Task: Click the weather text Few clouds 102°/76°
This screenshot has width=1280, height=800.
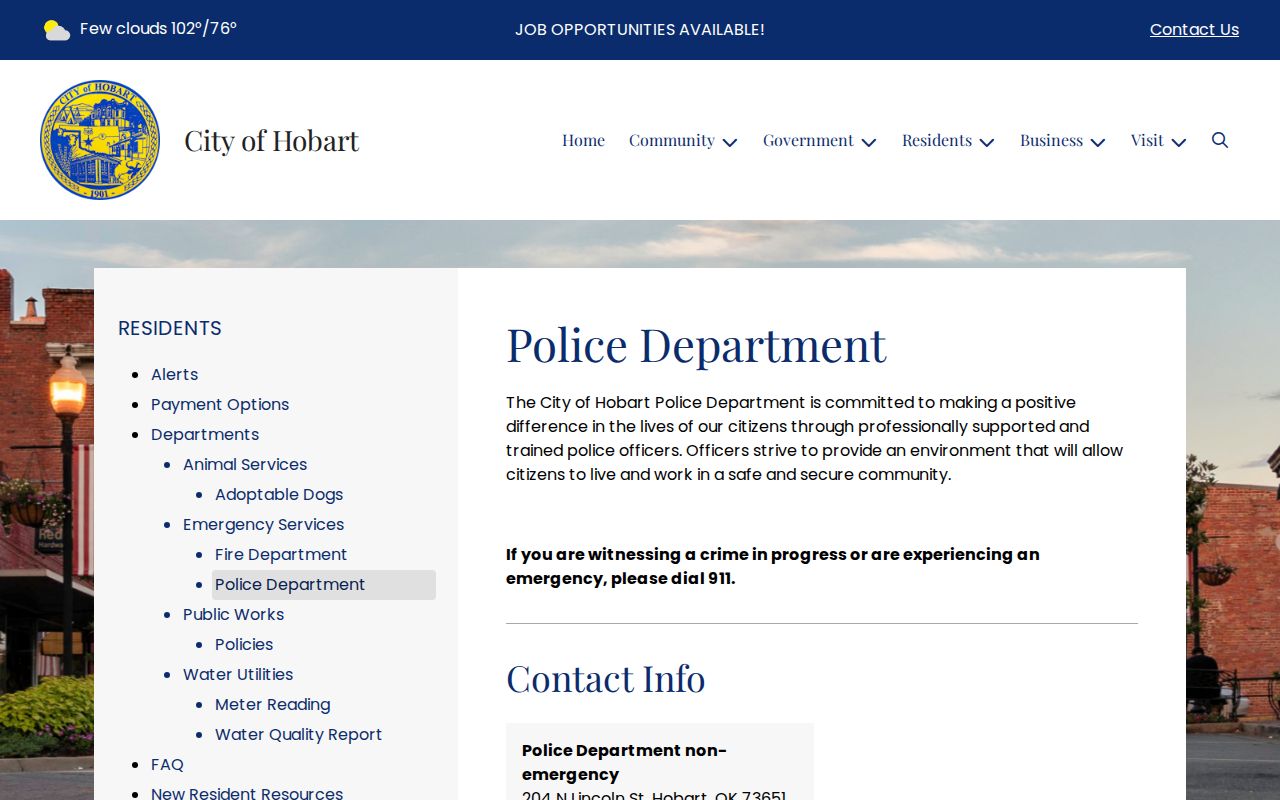Action: [x=158, y=29]
